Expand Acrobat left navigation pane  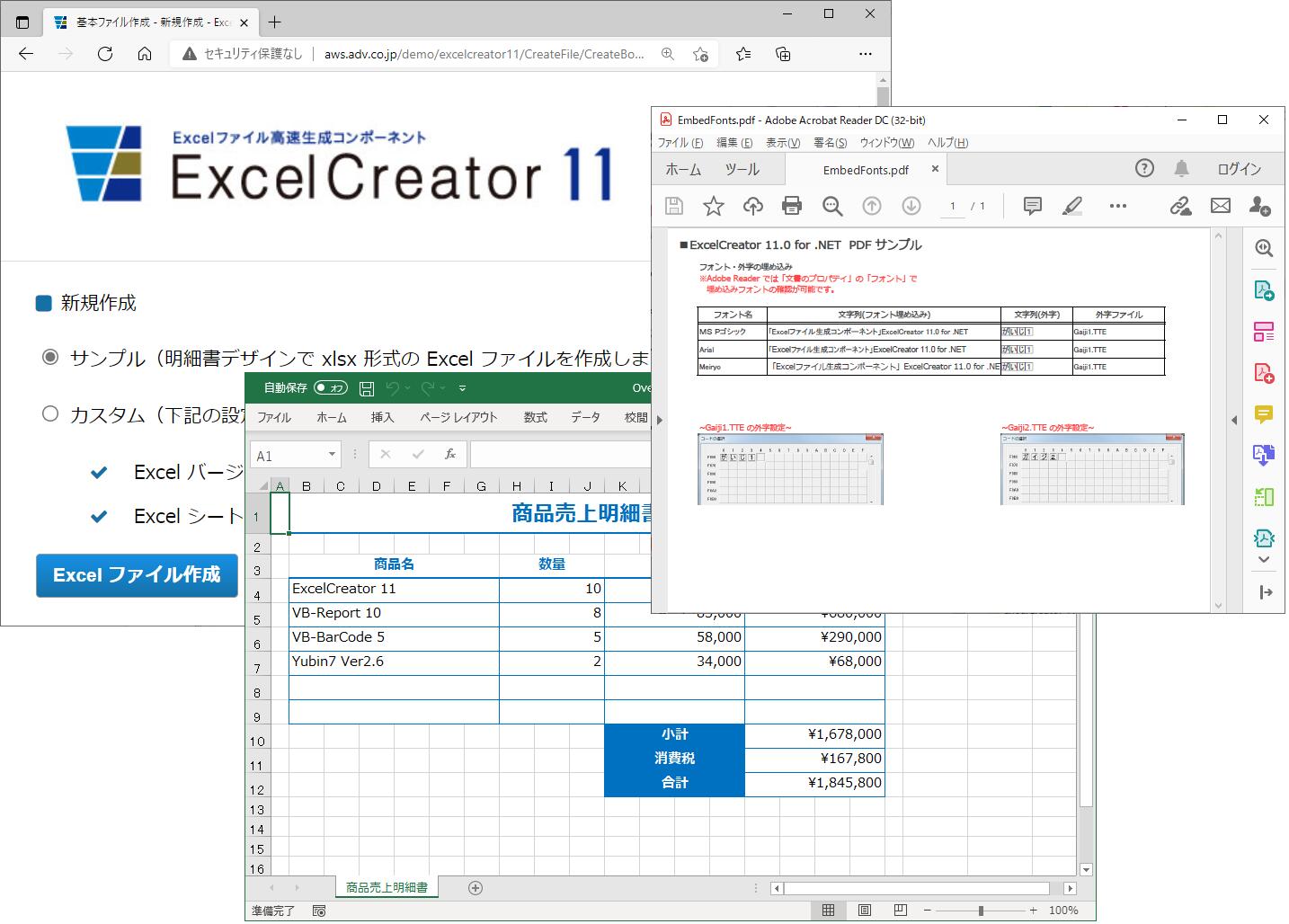(660, 420)
